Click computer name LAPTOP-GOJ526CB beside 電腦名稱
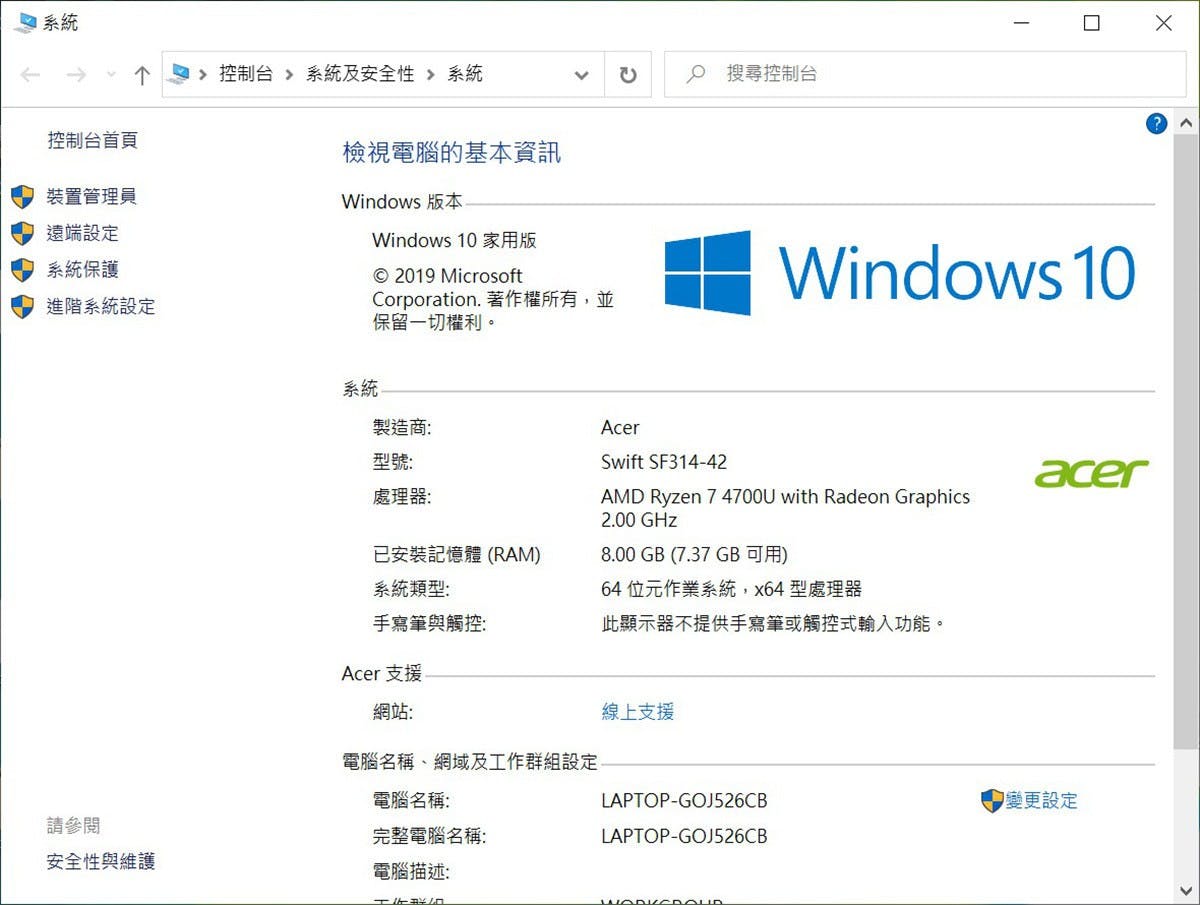 (x=684, y=801)
